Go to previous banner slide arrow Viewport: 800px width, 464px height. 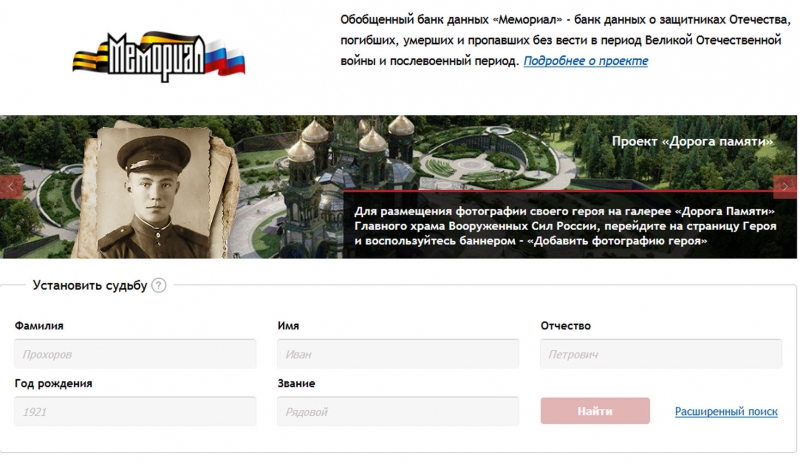(x=11, y=187)
